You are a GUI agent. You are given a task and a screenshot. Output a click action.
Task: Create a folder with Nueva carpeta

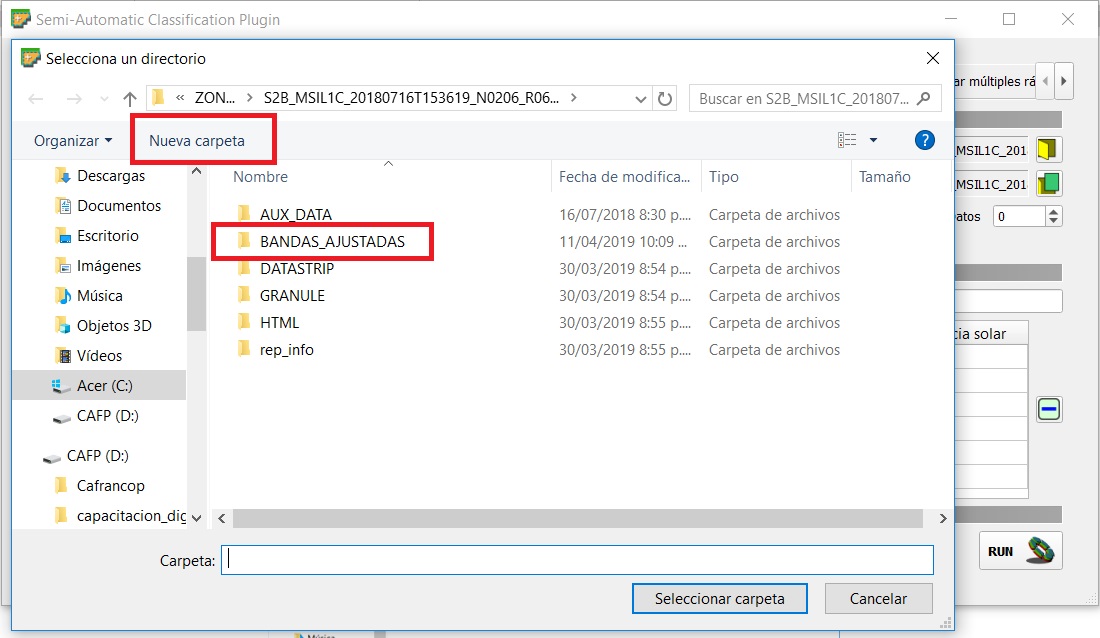click(197, 141)
